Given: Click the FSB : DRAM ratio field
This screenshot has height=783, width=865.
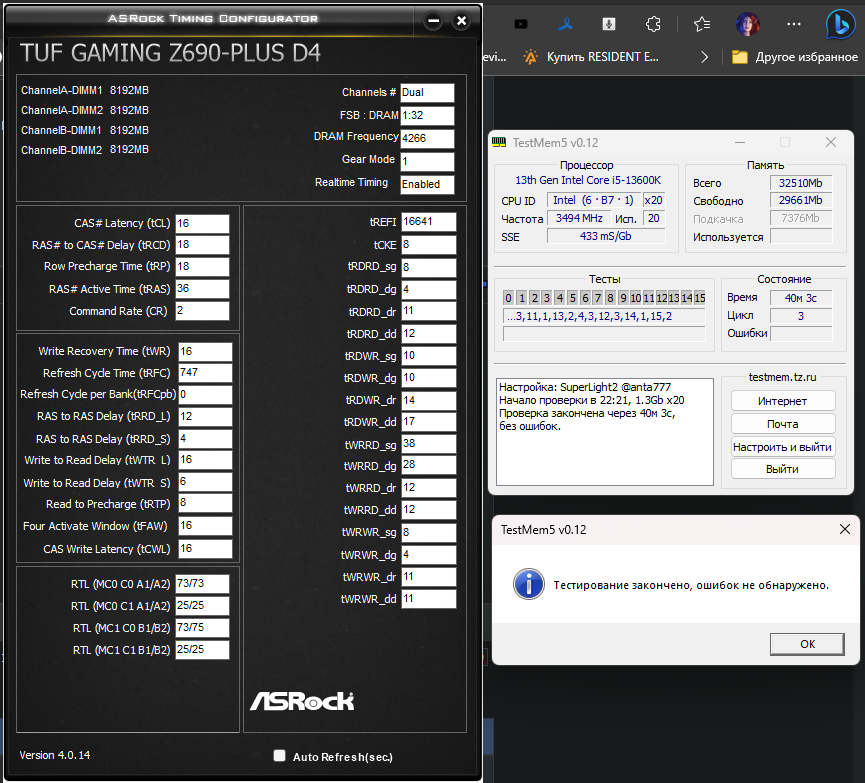Looking at the screenshot, I should tap(427, 116).
